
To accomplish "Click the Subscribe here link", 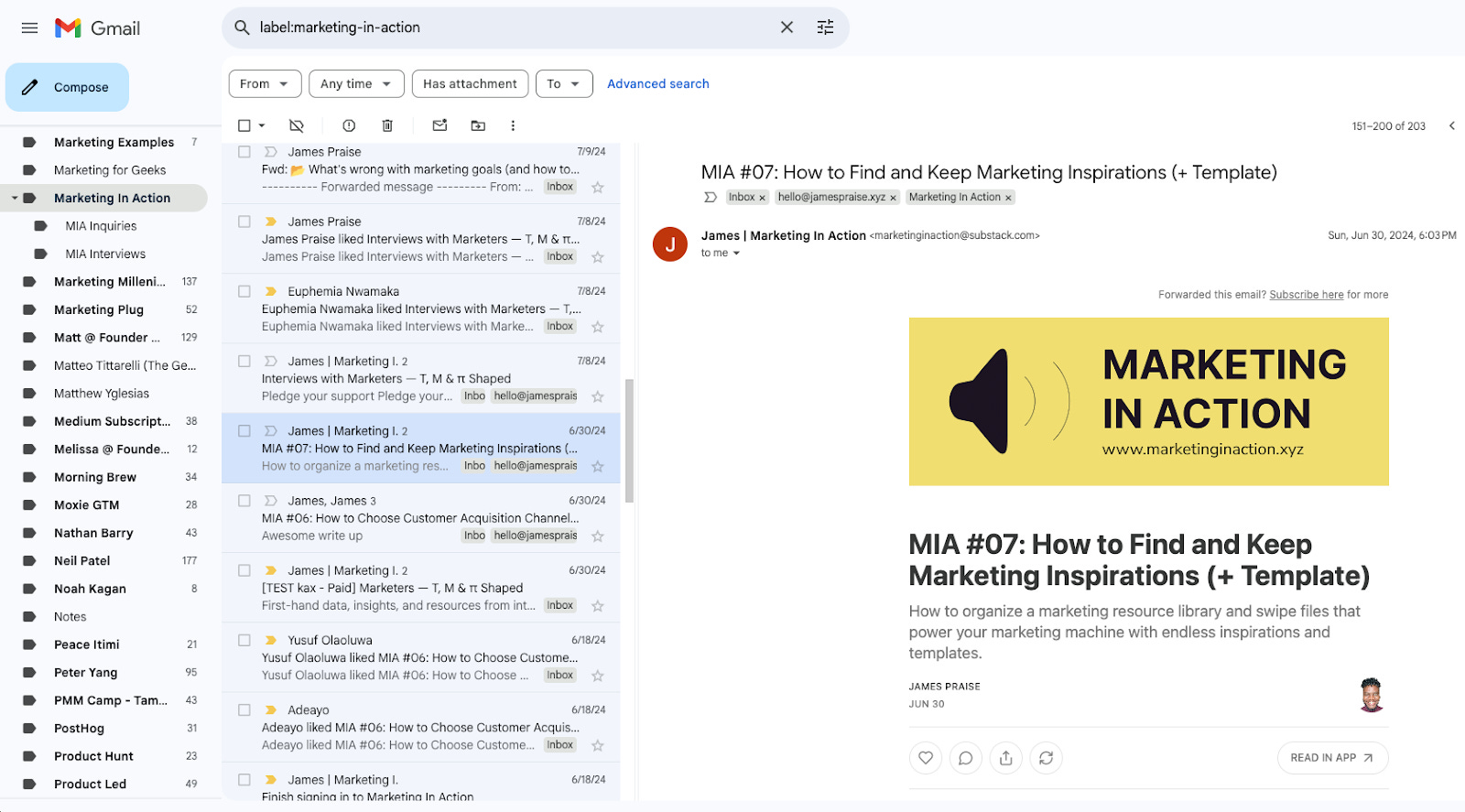I will coord(1307,295).
